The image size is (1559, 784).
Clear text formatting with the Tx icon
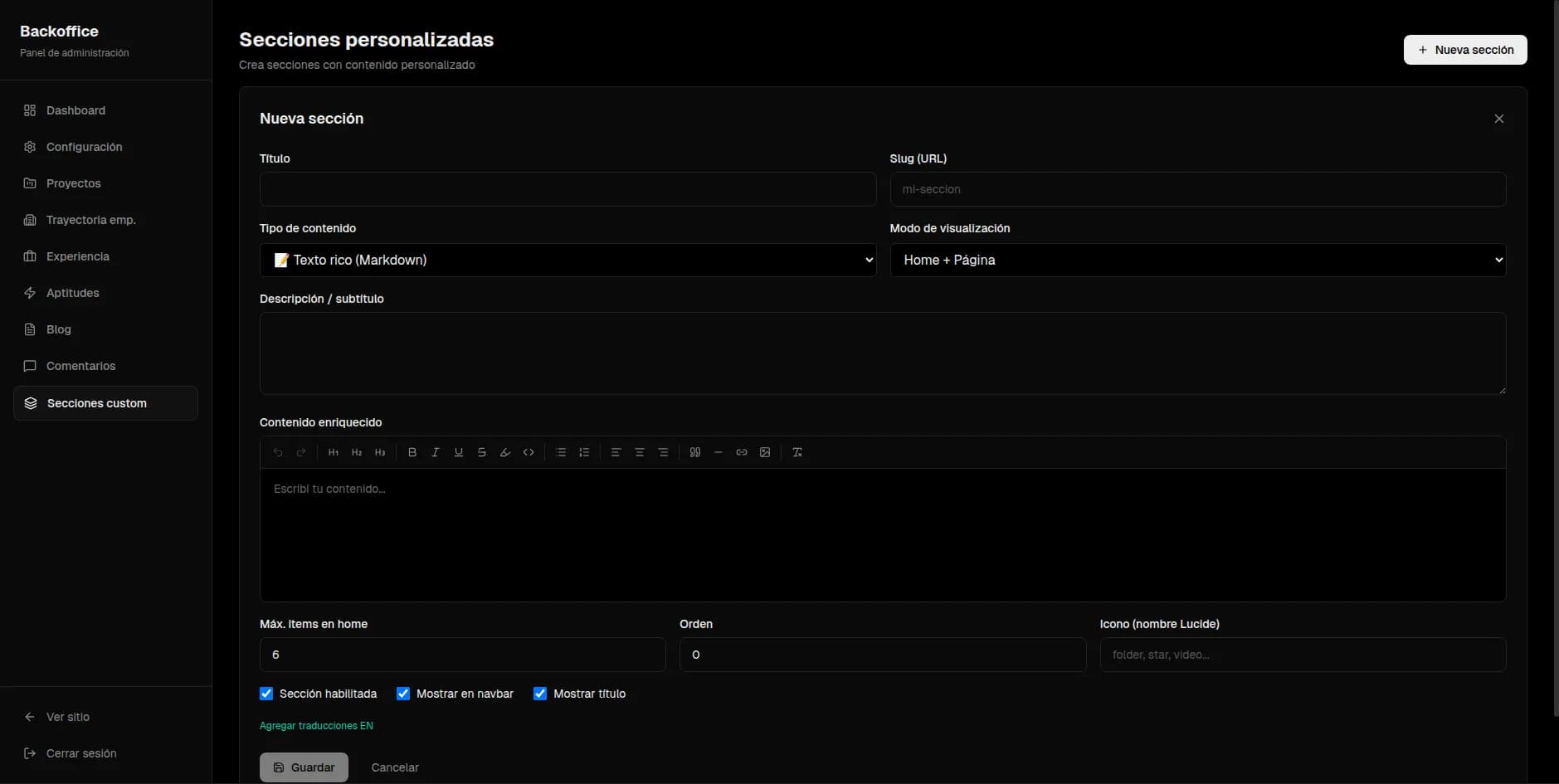tap(797, 452)
